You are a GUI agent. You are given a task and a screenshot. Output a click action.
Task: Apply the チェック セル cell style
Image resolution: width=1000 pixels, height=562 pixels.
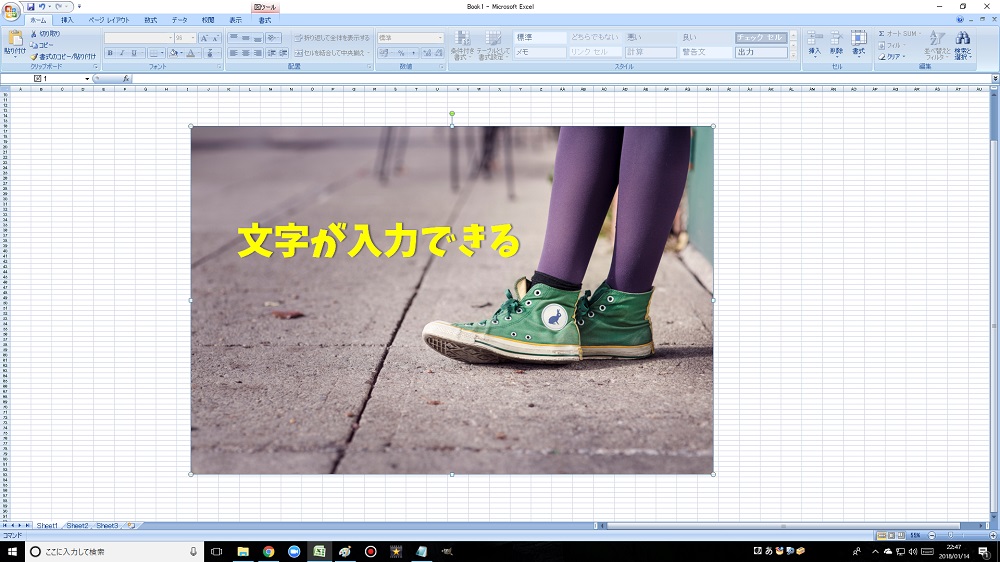761,38
